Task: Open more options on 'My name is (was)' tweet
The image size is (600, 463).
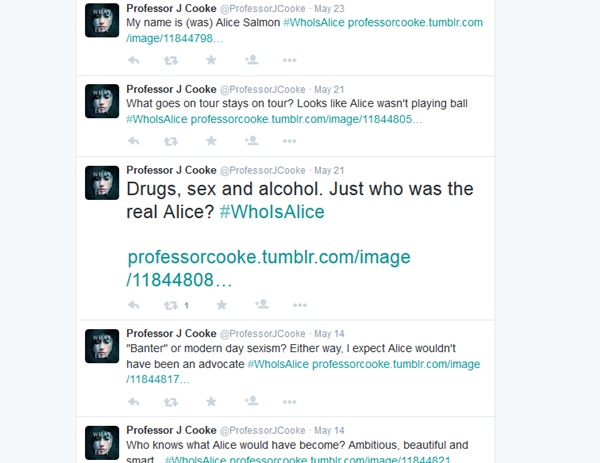Action: coord(289,60)
